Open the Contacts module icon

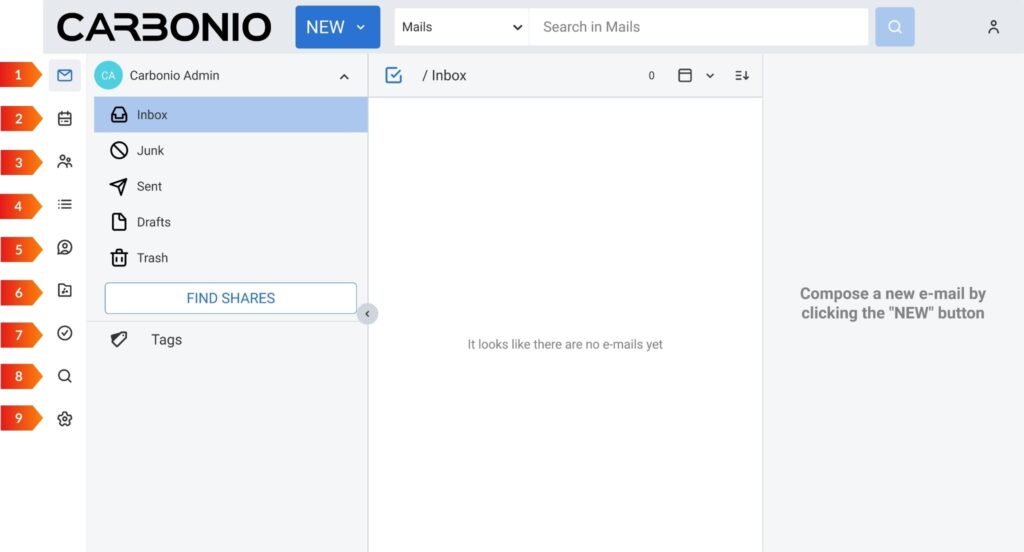[65, 161]
